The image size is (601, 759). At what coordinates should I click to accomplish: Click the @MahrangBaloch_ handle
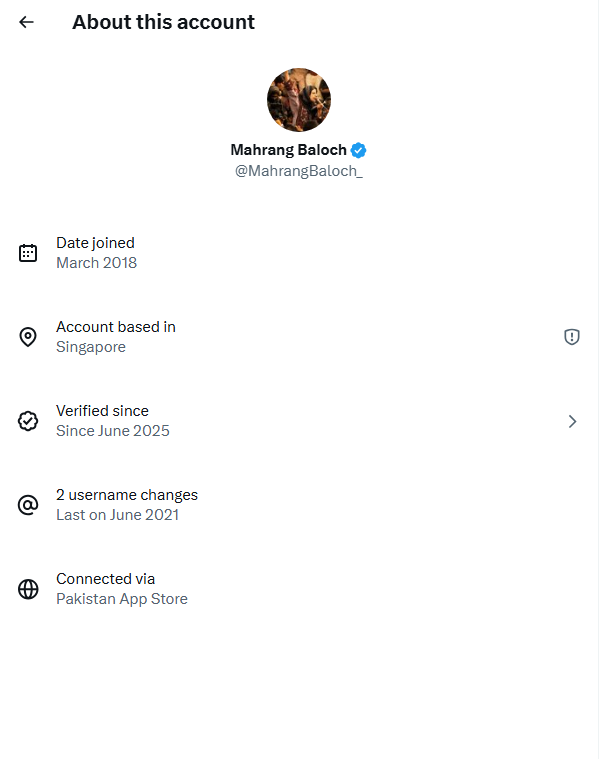tap(298, 171)
